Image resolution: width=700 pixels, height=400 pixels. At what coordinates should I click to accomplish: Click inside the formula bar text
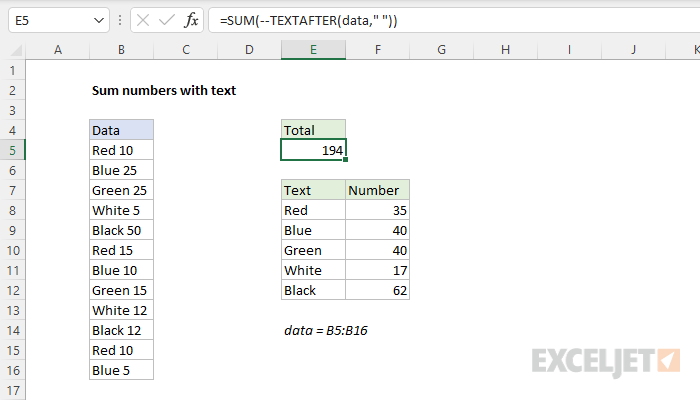308,21
